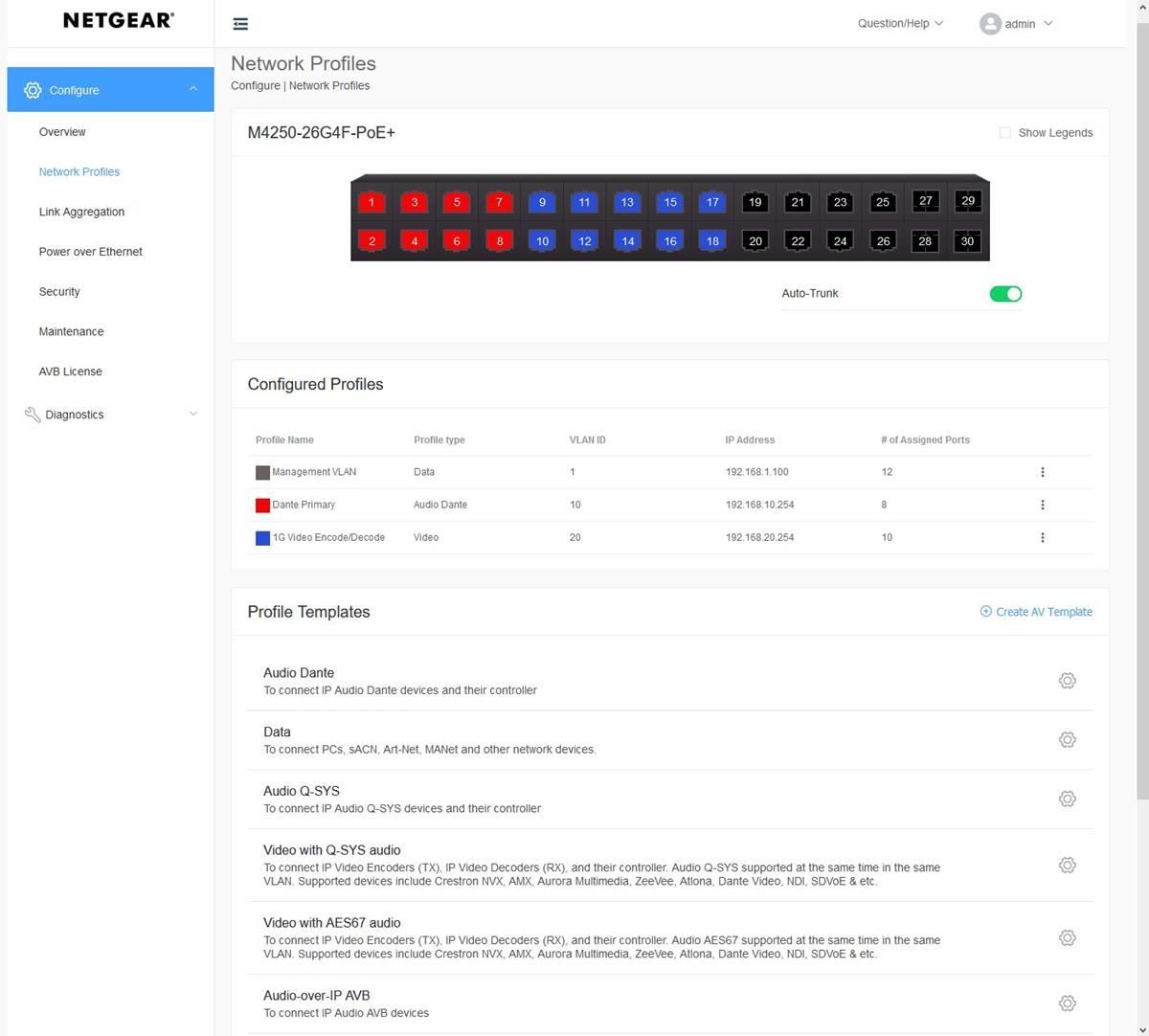Open three-dot menu for 1G Video Encode/Decode

(x=1043, y=537)
